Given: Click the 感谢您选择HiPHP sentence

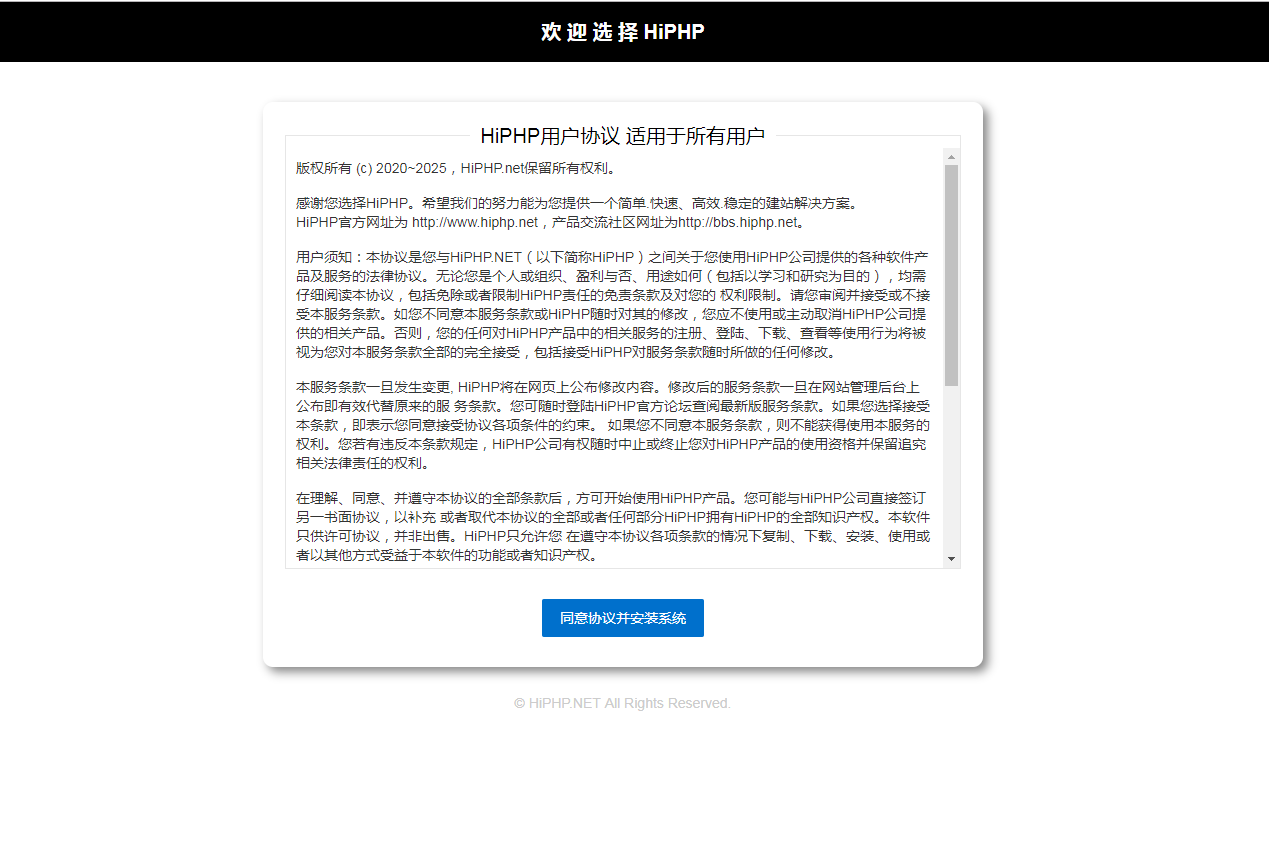Looking at the screenshot, I should pos(576,203).
